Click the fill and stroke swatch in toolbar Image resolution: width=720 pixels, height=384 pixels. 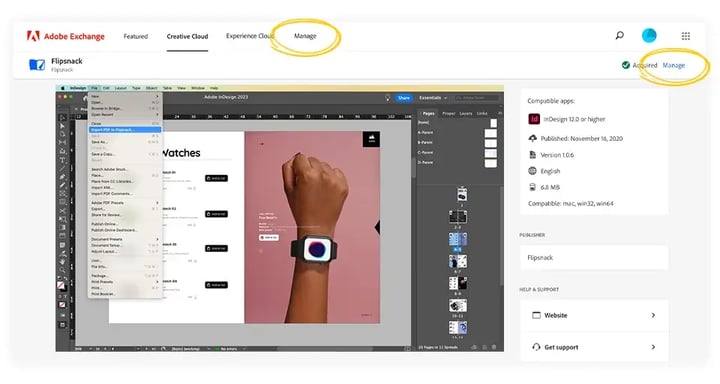tap(62, 287)
